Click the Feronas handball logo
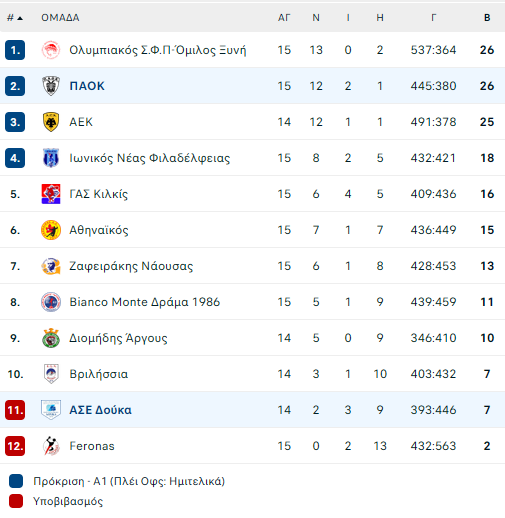505x518 pixels. pyautogui.click(x=51, y=446)
